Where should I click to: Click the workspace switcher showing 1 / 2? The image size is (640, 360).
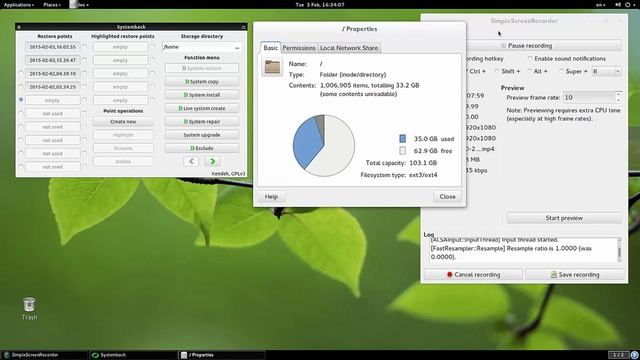tap(618, 355)
